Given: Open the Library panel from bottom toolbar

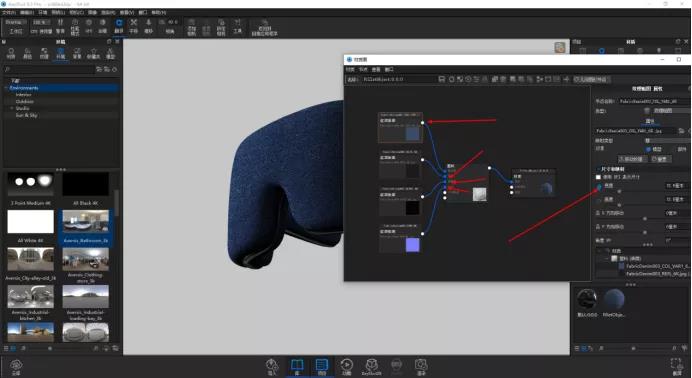Looking at the screenshot, I should pyautogui.click(x=297, y=367).
